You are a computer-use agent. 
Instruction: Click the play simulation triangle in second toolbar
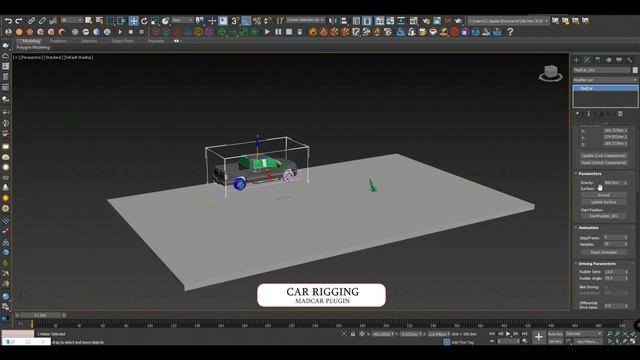click(x=267, y=32)
